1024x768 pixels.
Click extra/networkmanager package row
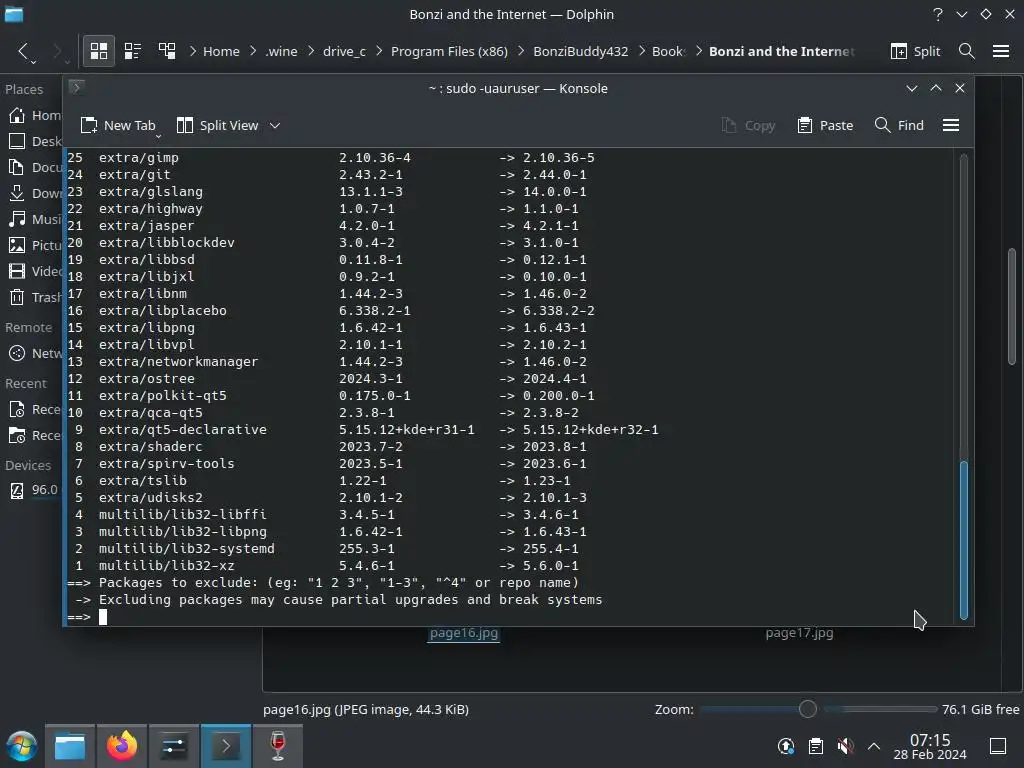pyautogui.click(x=327, y=362)
